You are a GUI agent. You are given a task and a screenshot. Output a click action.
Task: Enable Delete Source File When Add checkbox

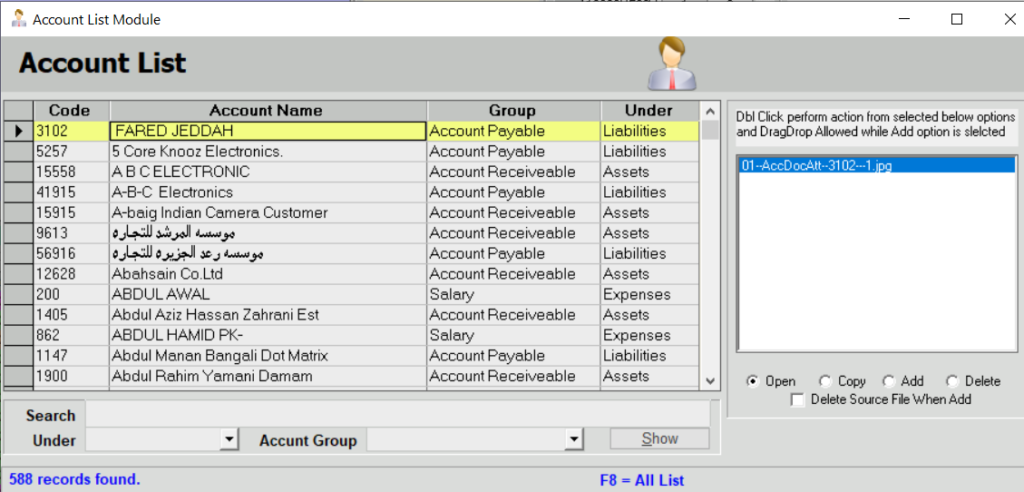798,400
